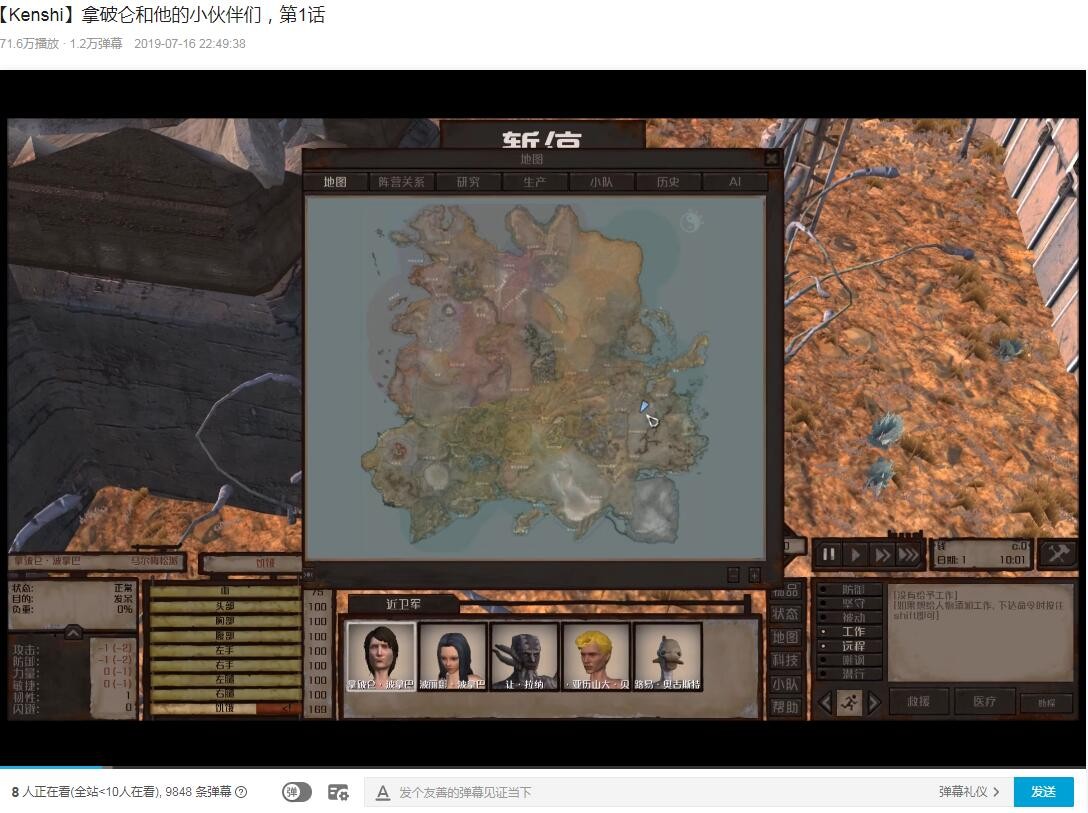Click the small button right of 医疗

click(1046, 703)
